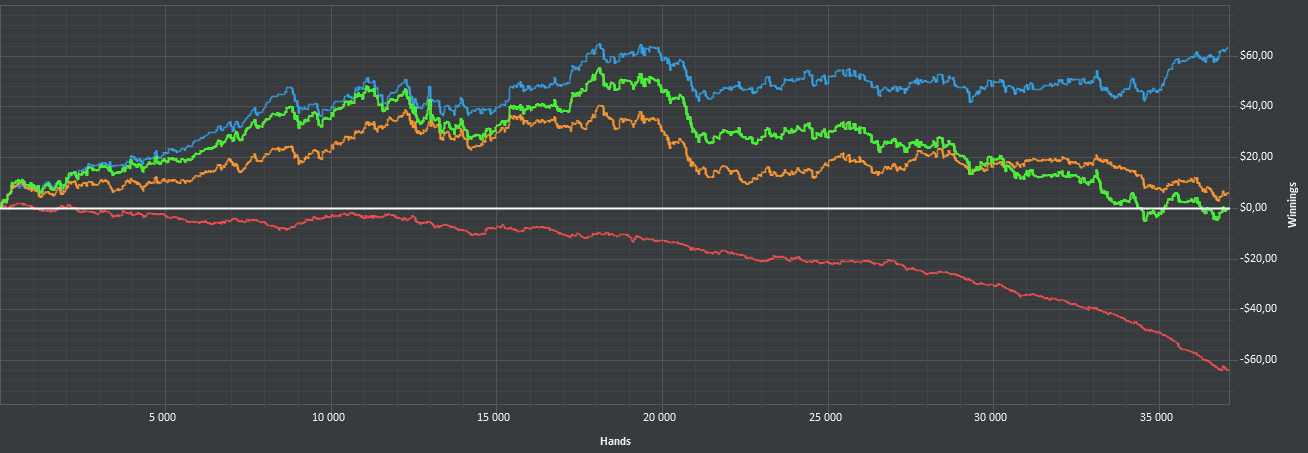1308x453 pixels.
Task: Click the $0,00 winnings axis label
Action: click(1255, 208)
